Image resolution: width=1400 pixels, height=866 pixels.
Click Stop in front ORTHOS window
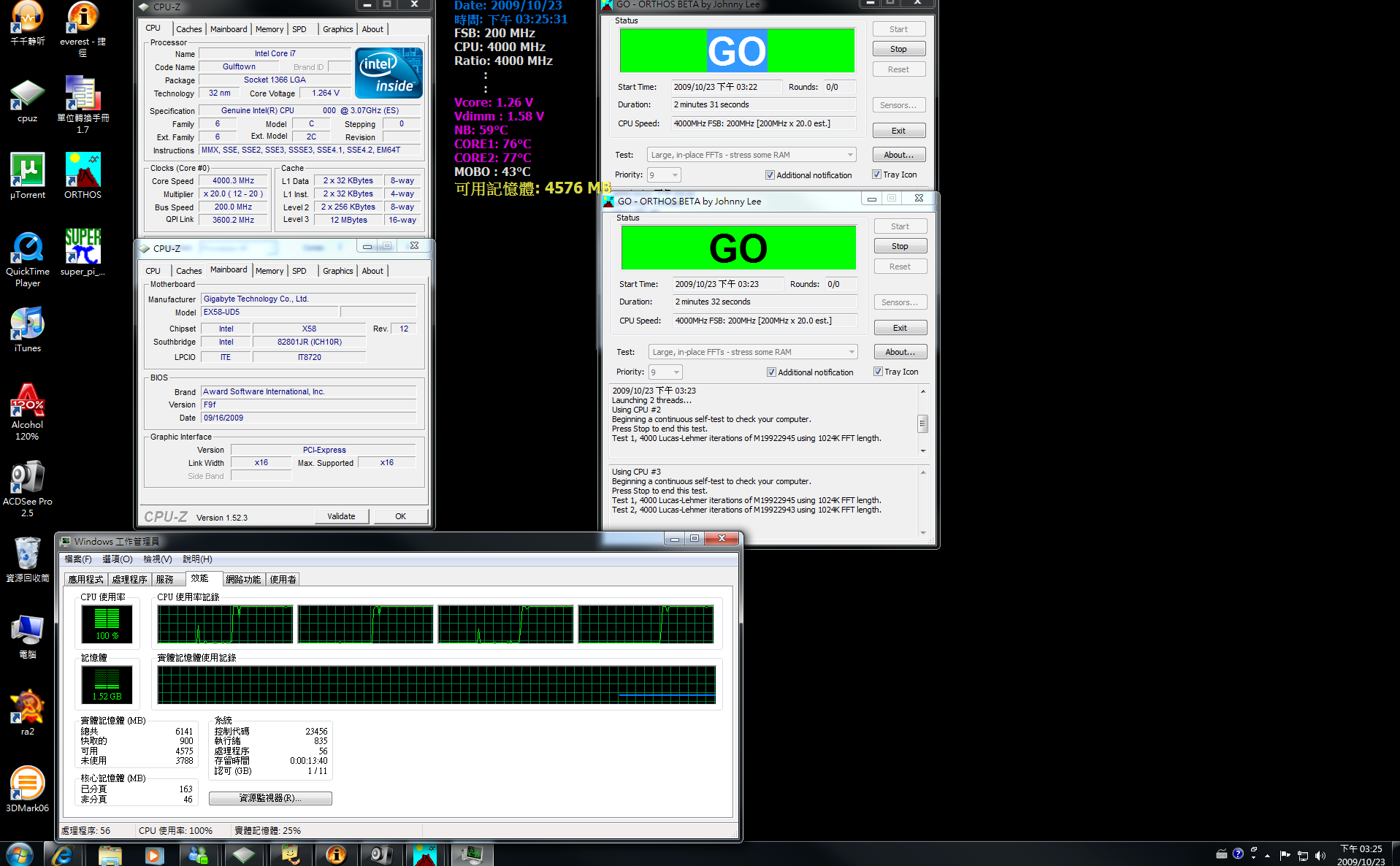(900, 246)
